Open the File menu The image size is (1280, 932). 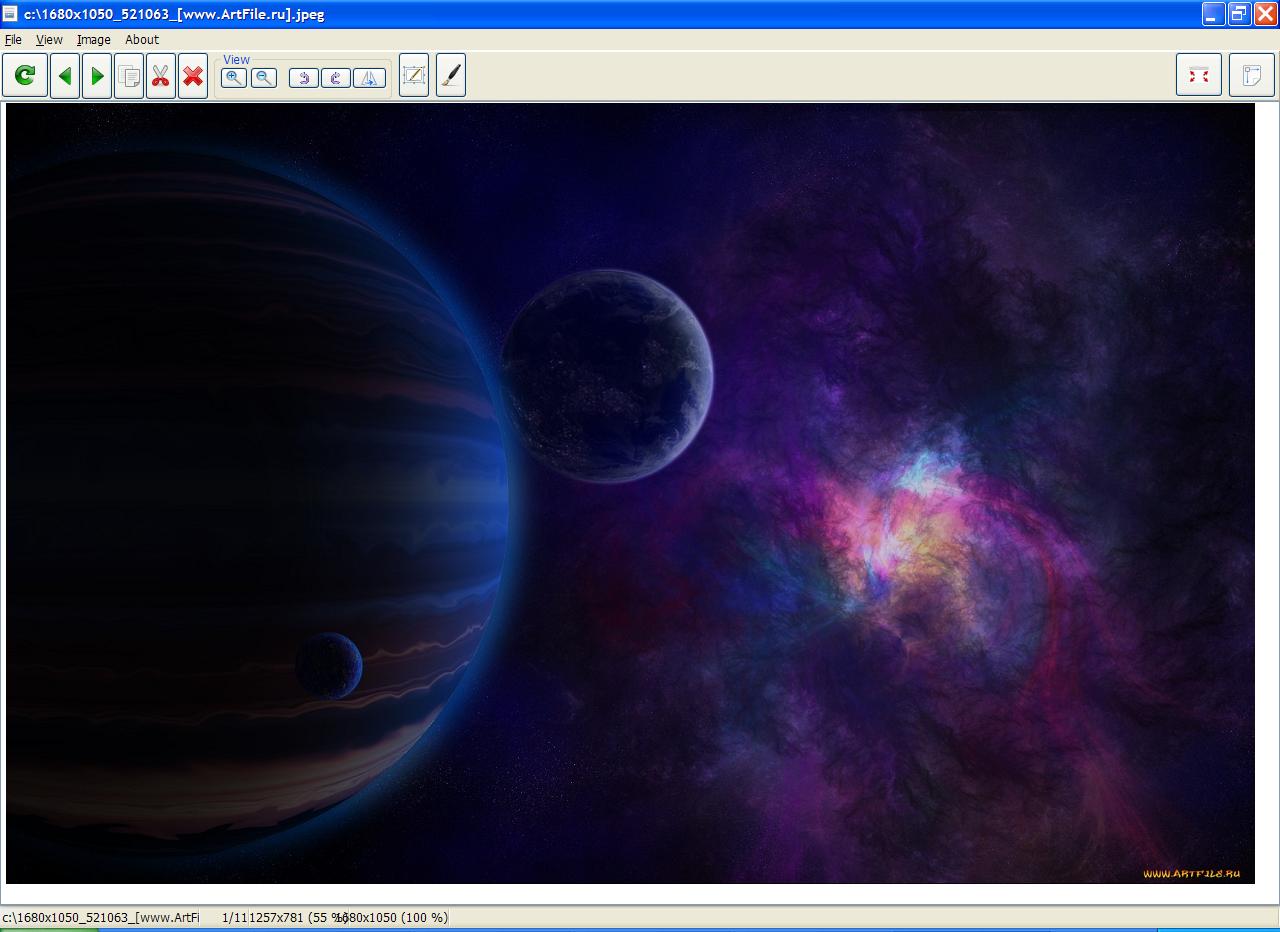coord(14,40)
